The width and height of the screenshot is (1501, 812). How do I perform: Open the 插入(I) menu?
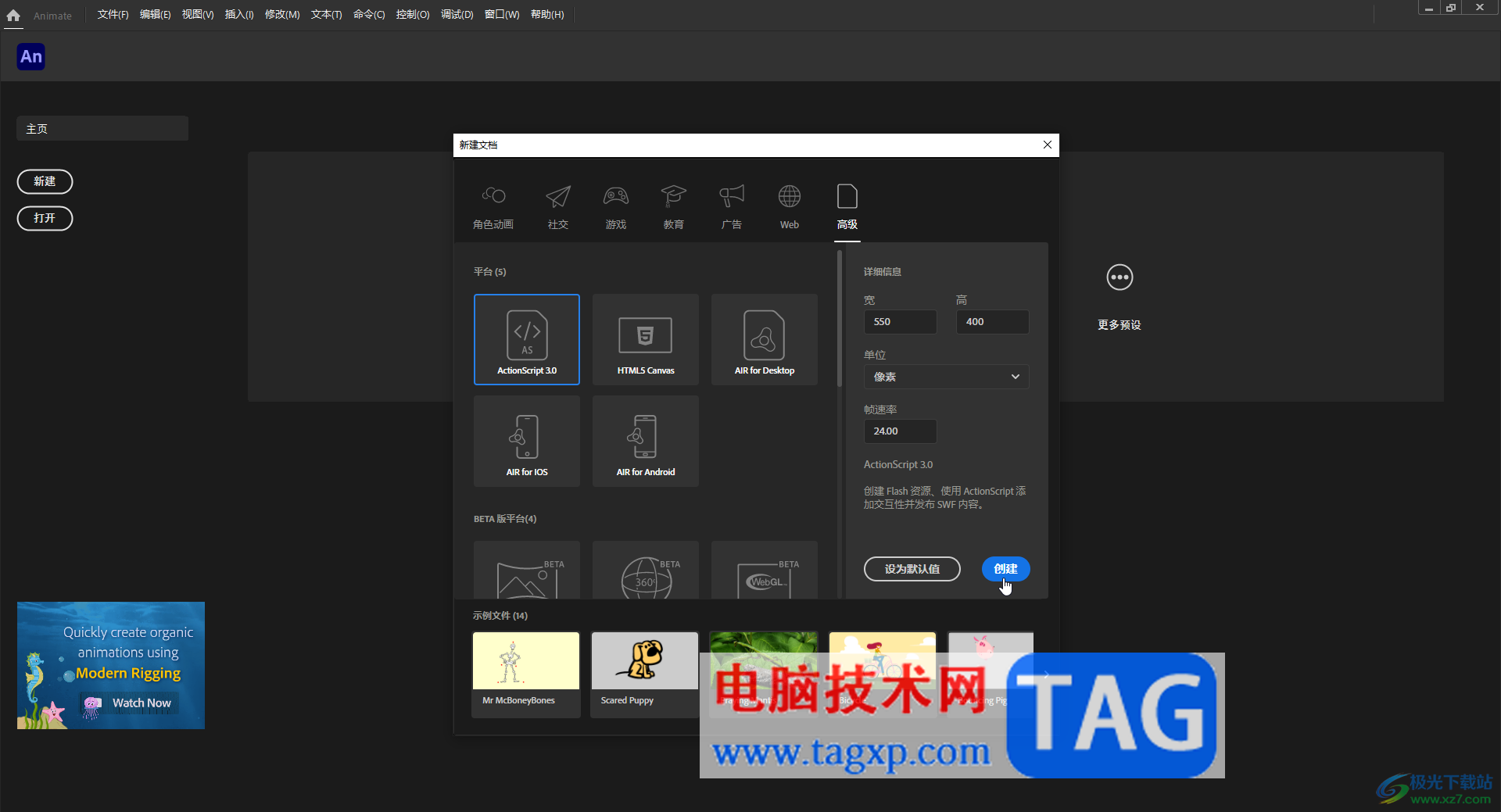click(x=238, y=15)
